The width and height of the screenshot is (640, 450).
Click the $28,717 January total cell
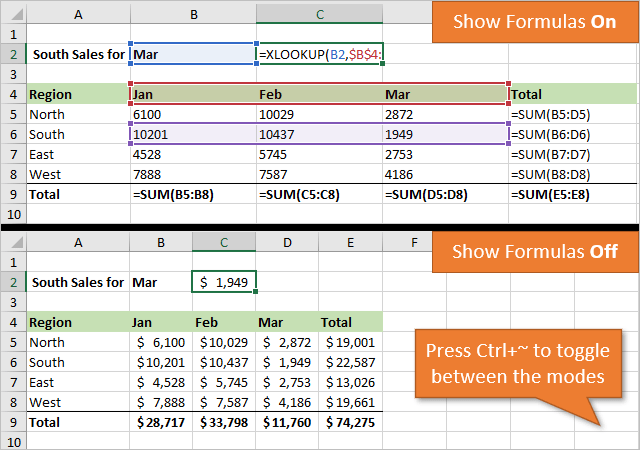pyautogui.click(x=161, y=423)
